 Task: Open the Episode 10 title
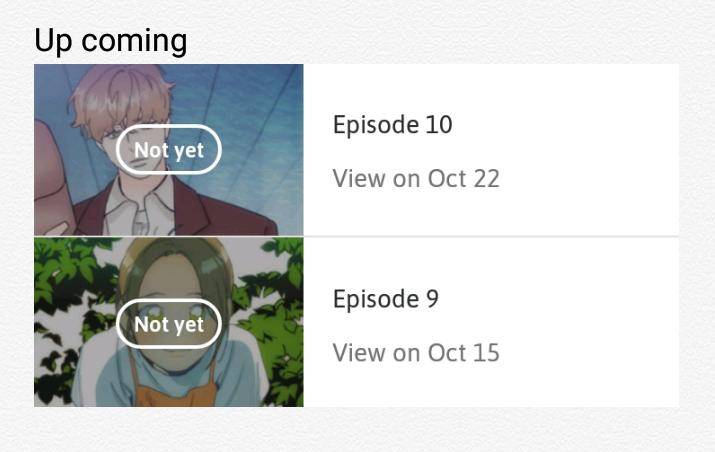[393, 125]
